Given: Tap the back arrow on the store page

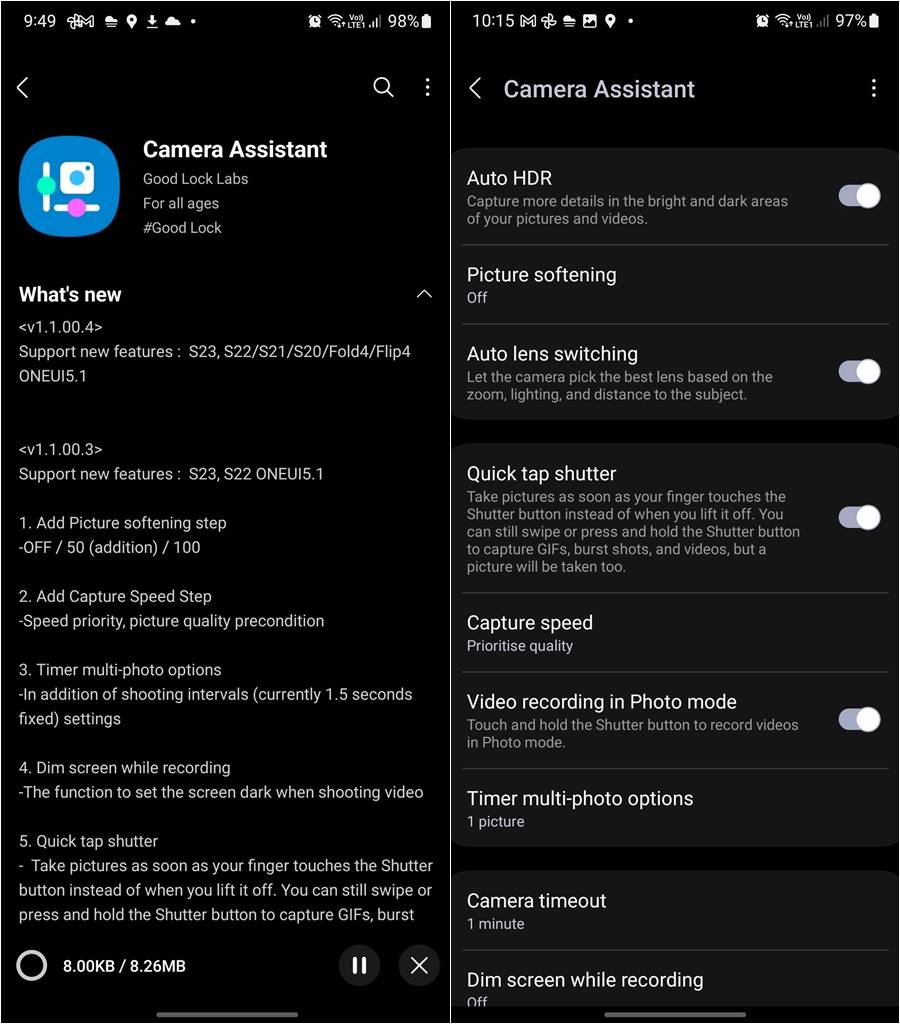Looking at the screenshot, I should pyautogui.click(x=23, y=87).
